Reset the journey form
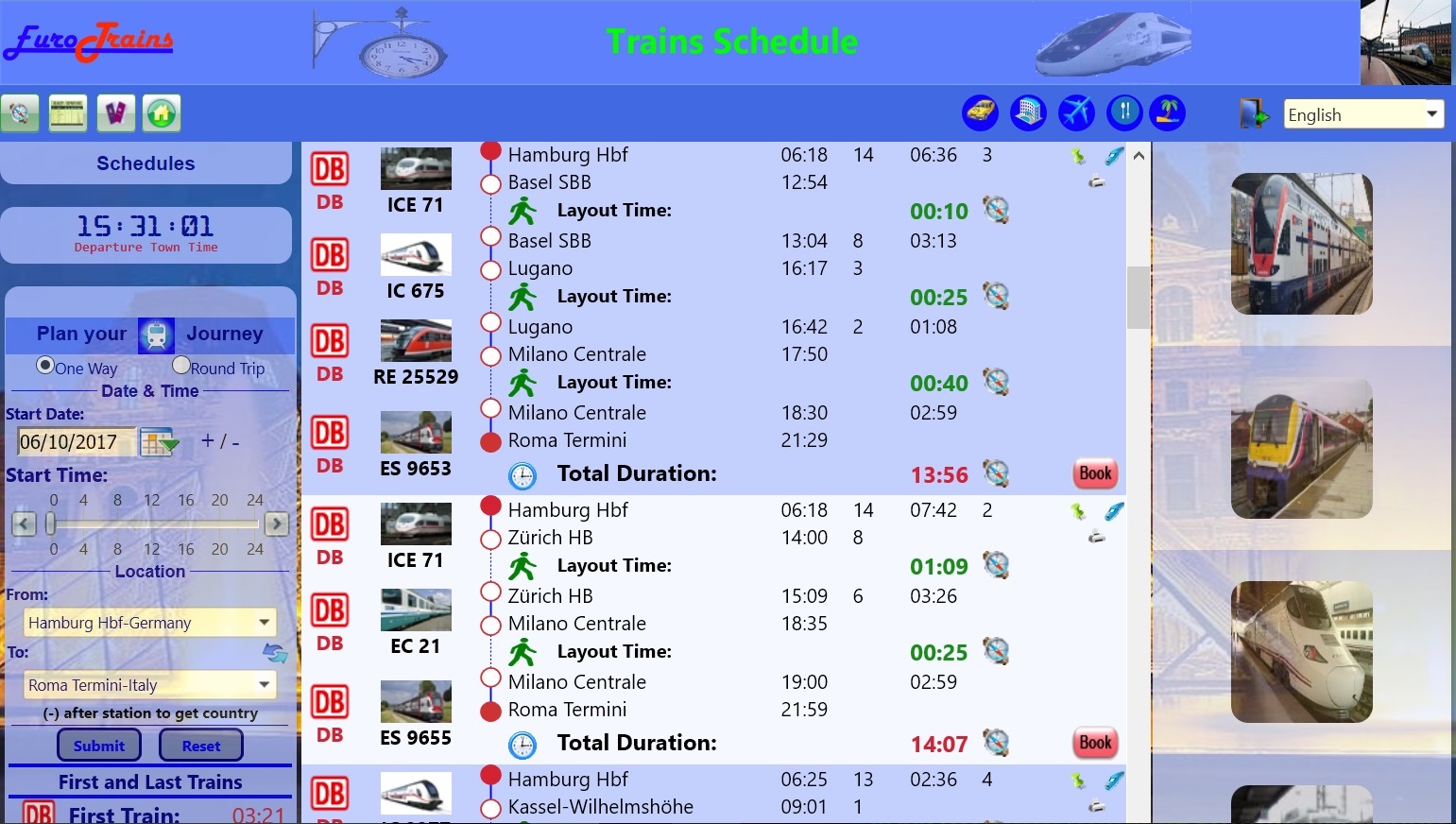The width and height of the screenshot is (1456, 824). pos(201,746)
